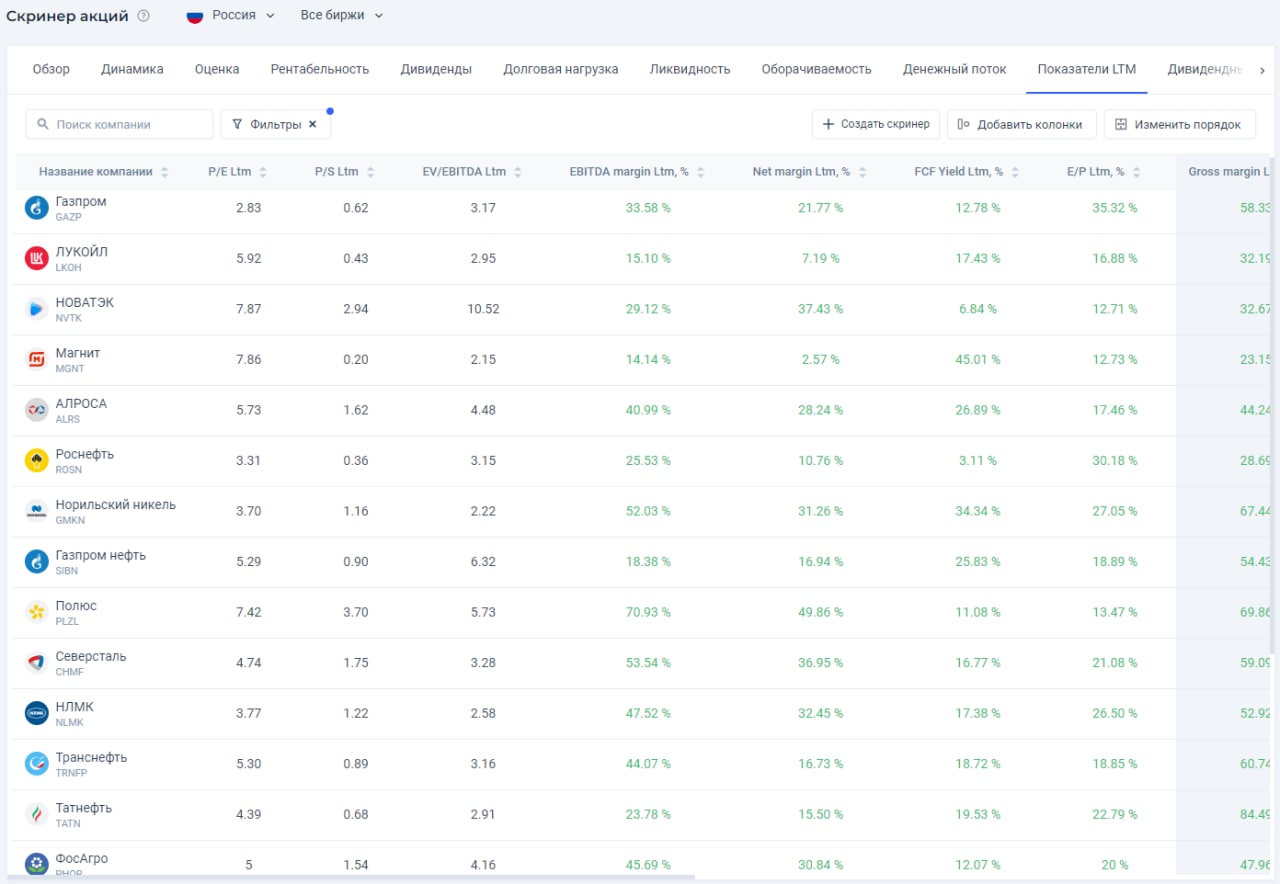Open the Россия country dropdown
This screenshot has width=1280, height=884.
231,16
